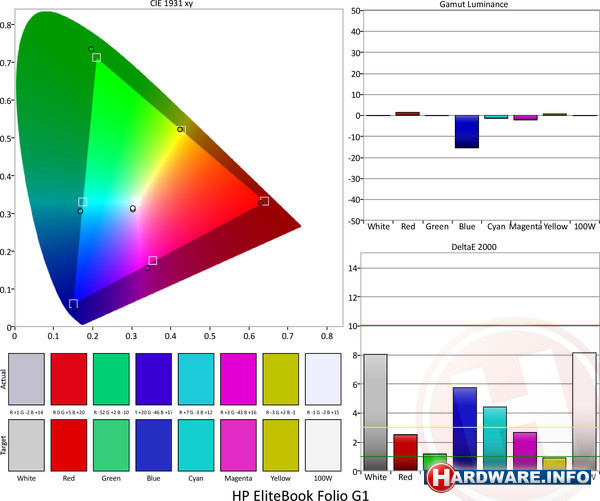Select the 'R+7 G-3 B+12' value text
The image size is (600, 501).
click(x=196, y=413)
